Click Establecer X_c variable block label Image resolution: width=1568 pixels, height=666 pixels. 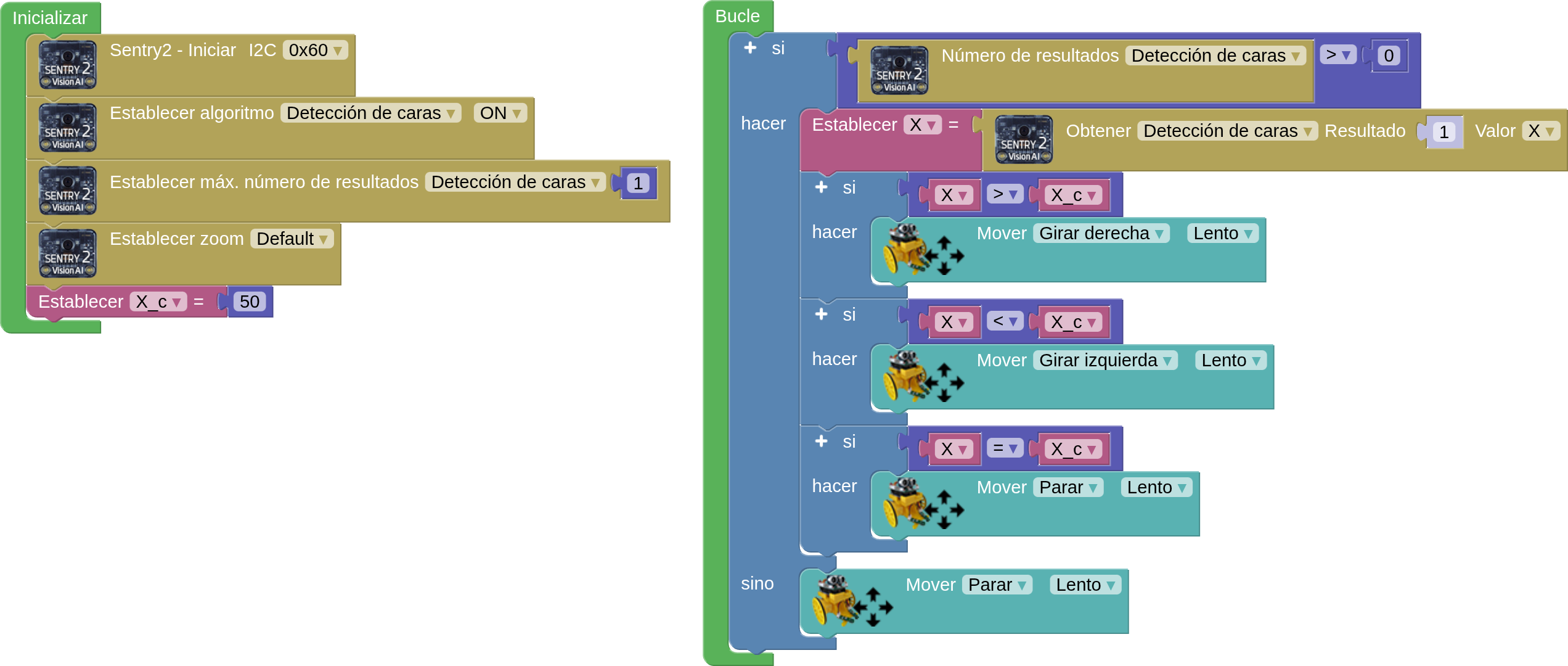(81, 302)
